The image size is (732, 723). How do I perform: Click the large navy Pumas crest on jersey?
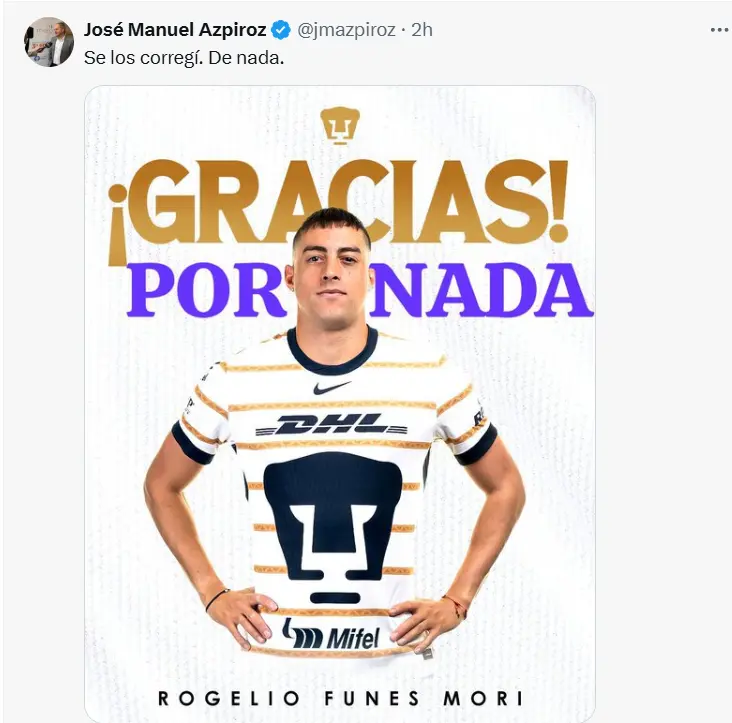333,527
